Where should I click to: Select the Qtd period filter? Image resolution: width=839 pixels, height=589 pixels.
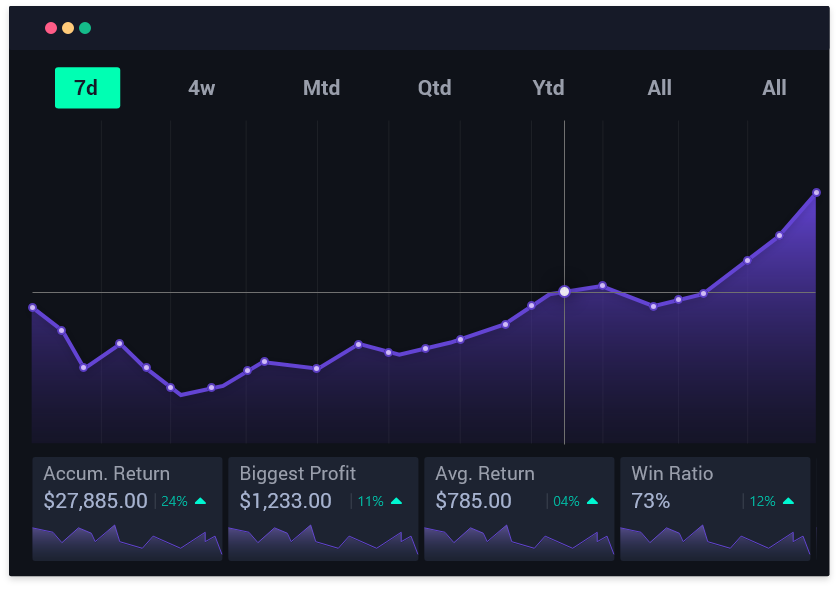(x=434, y=88)
